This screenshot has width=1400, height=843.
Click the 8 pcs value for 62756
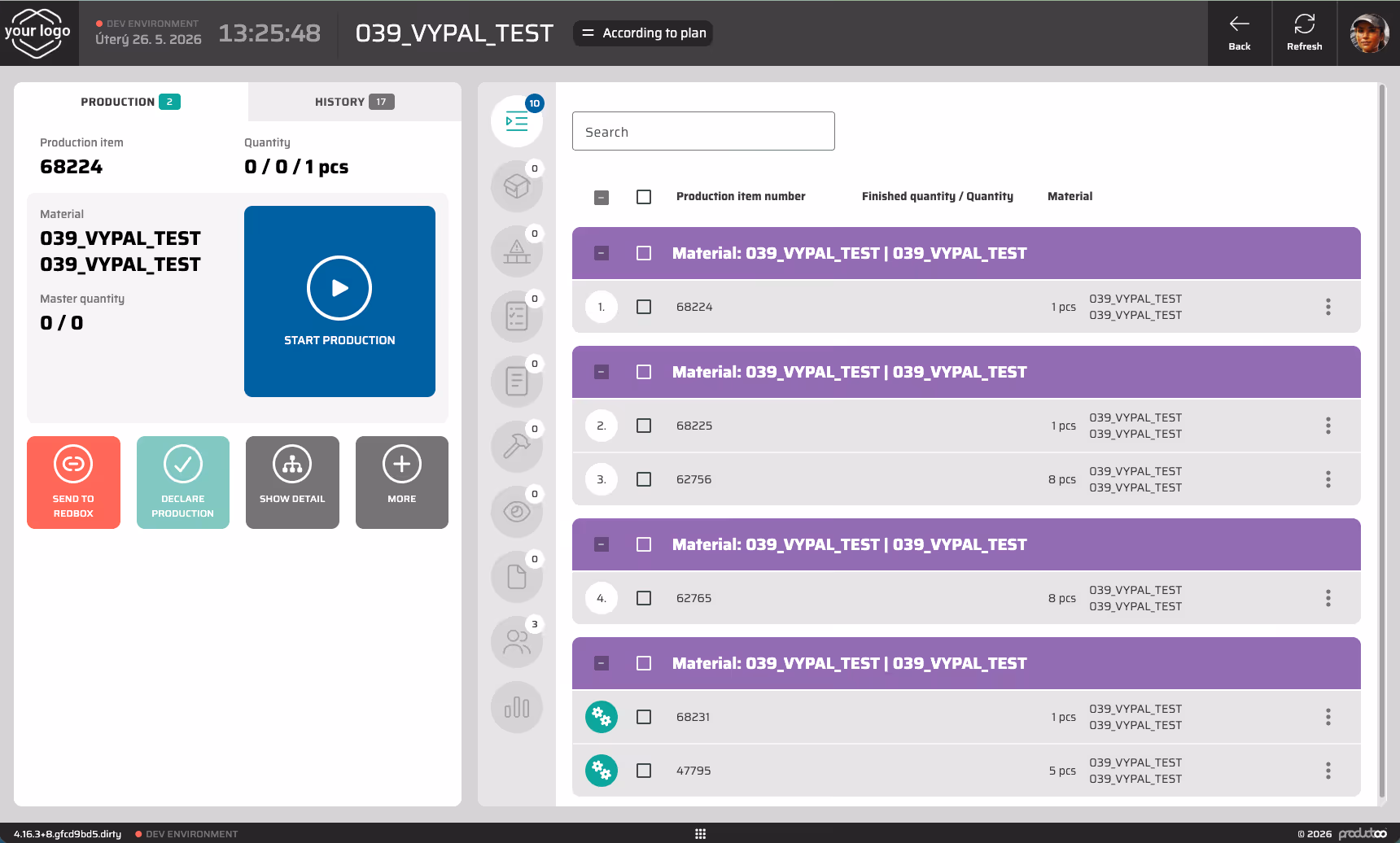1062,479
